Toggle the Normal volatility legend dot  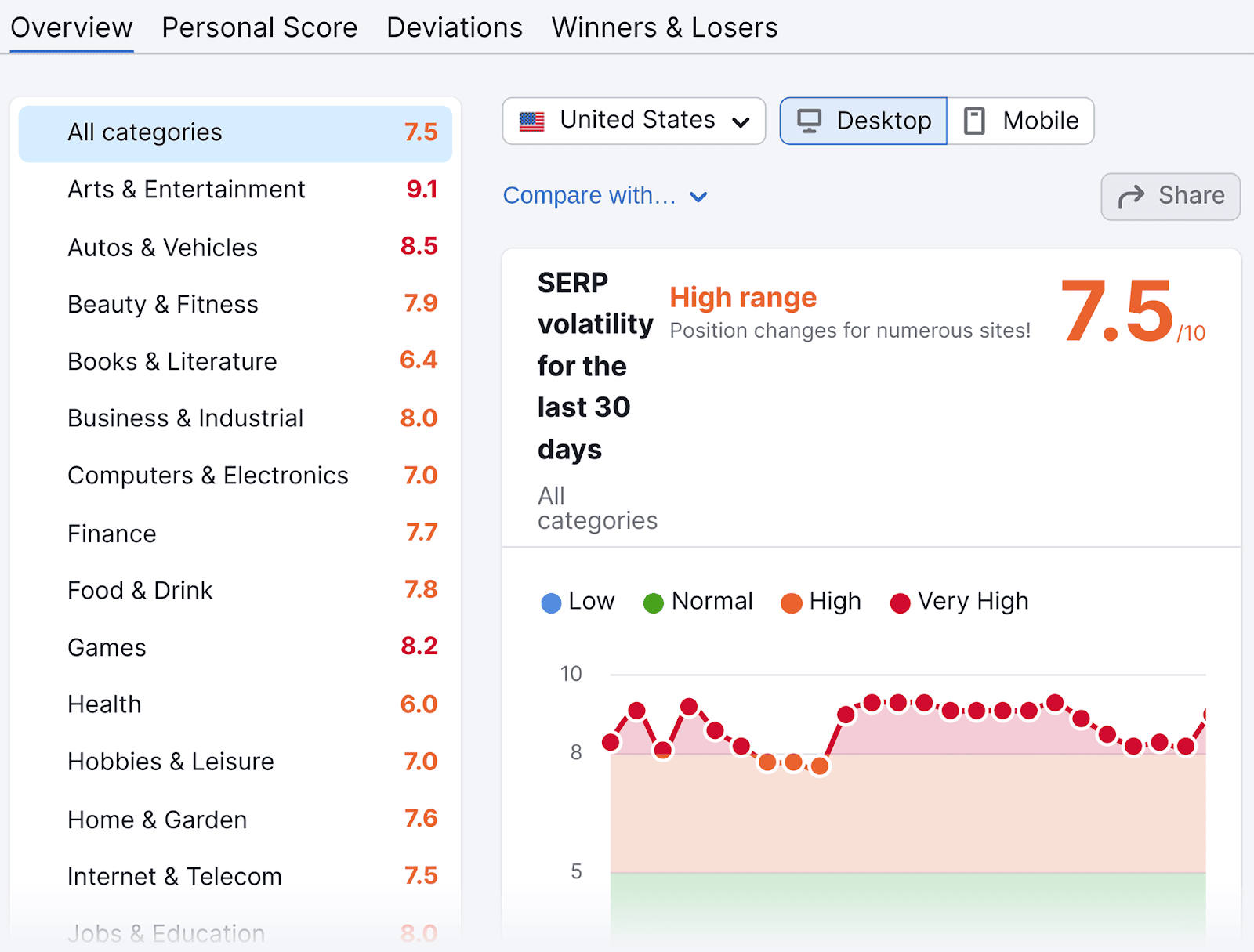pos(653,603)
